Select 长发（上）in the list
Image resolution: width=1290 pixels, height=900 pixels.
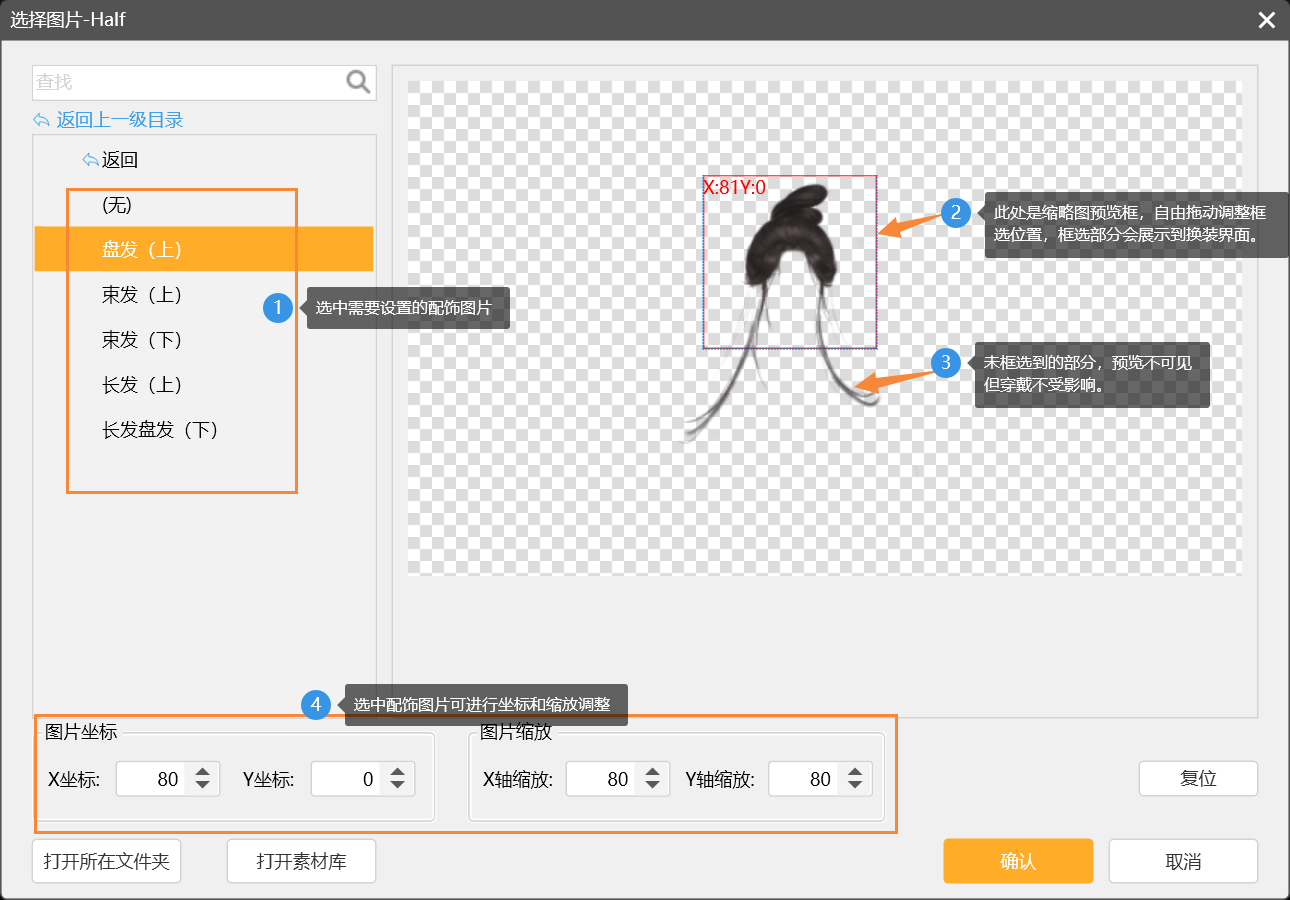tap(142, 385)
